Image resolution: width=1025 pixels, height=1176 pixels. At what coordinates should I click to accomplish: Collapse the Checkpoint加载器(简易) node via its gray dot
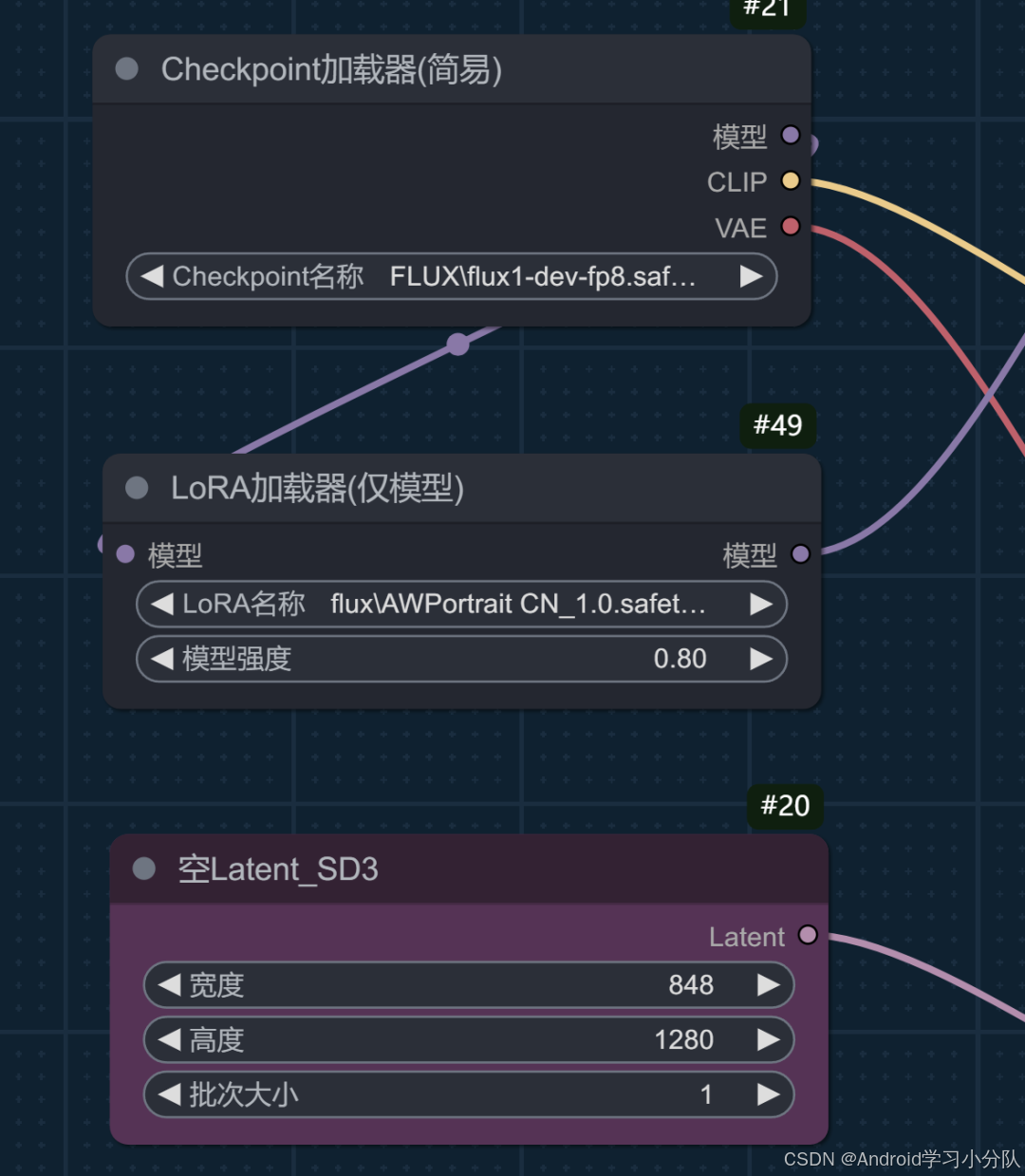[x=126, y=68]
